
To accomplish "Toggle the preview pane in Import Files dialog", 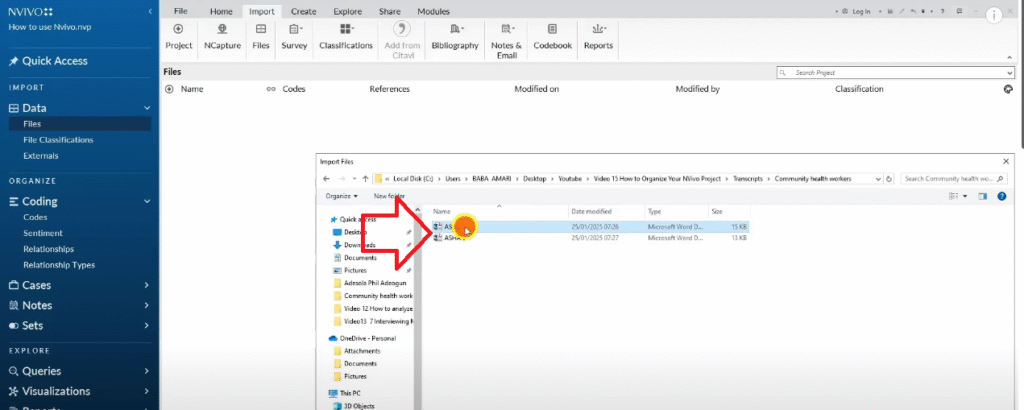I will tap(983, 196).
